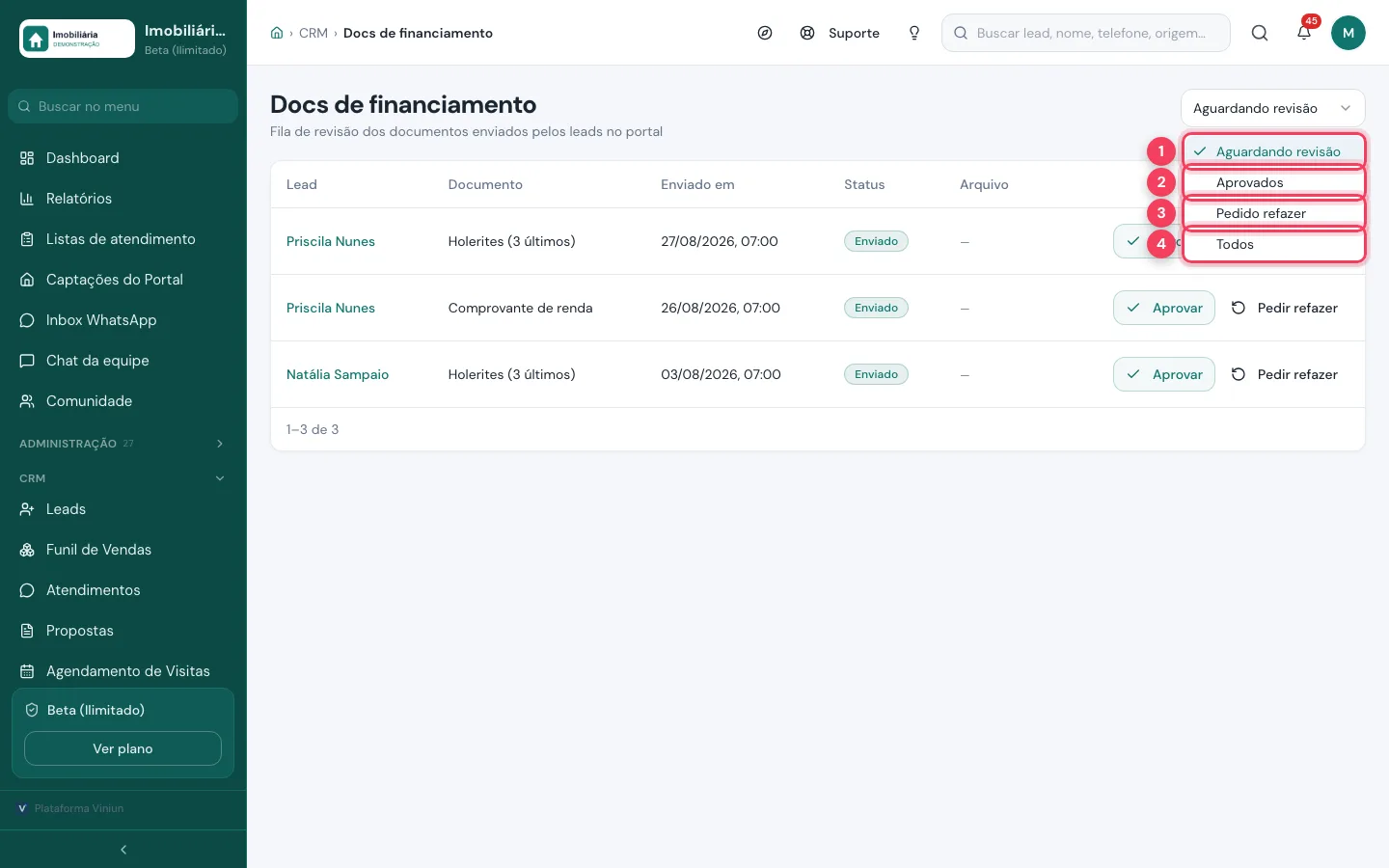This screenshot has width=1389, height=868.
Task: Click the Plataforma Viniun footer label
Action: (79, 808)
